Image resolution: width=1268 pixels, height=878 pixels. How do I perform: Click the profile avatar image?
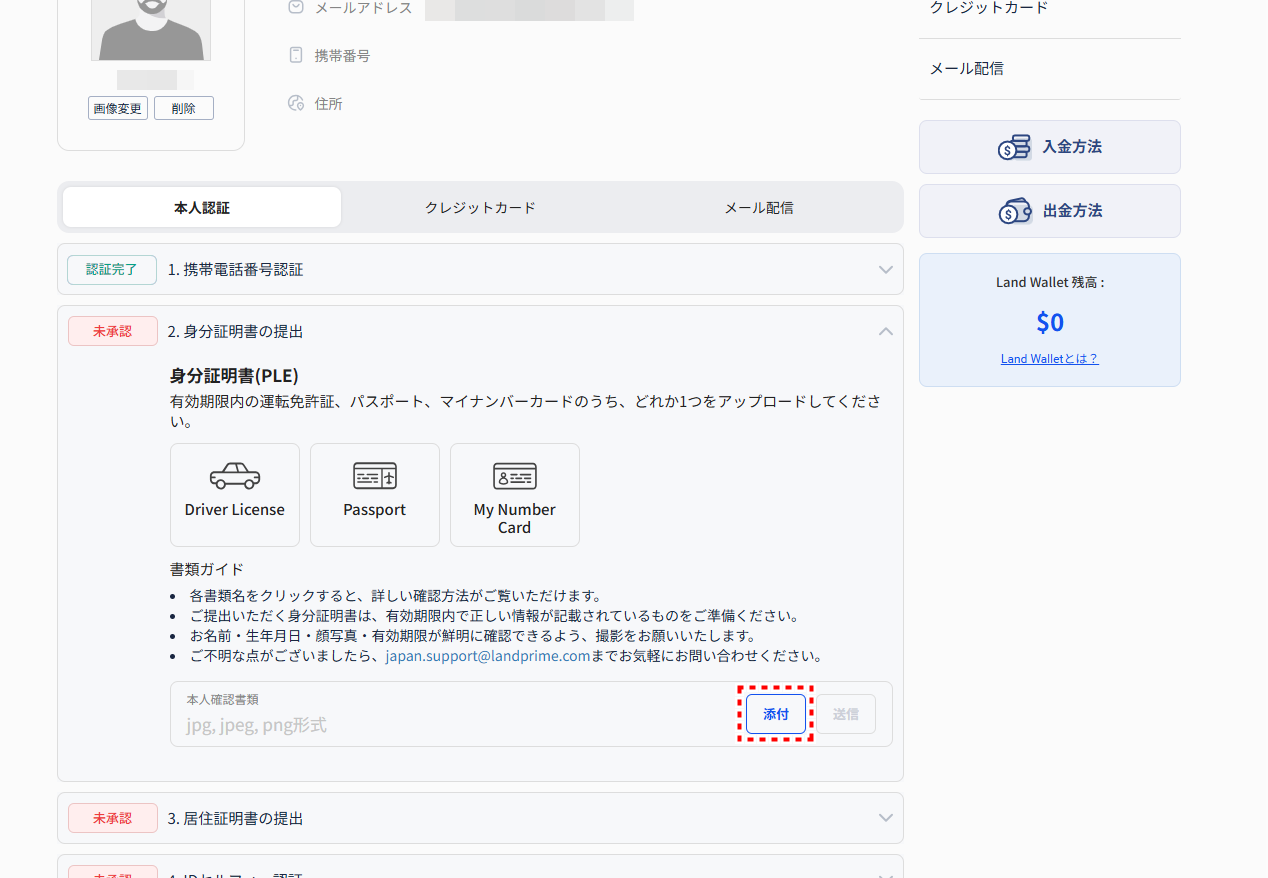click(151, 30)
